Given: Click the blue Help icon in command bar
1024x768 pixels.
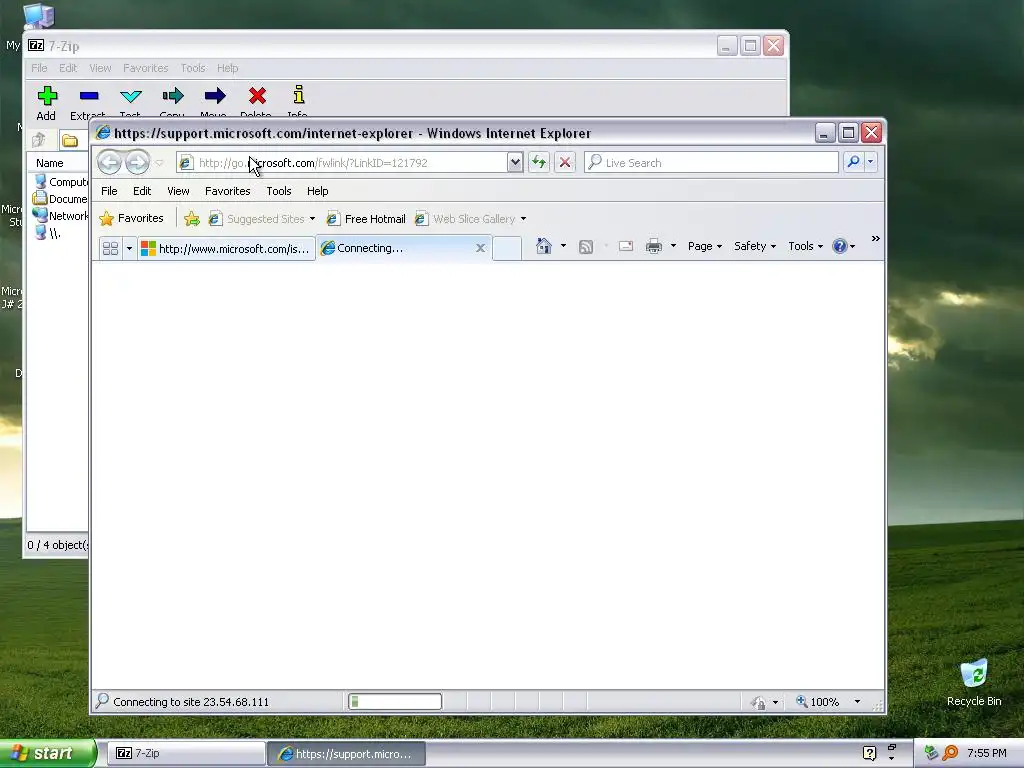Looking at the screenshot, I should click(x=839, y=246).
